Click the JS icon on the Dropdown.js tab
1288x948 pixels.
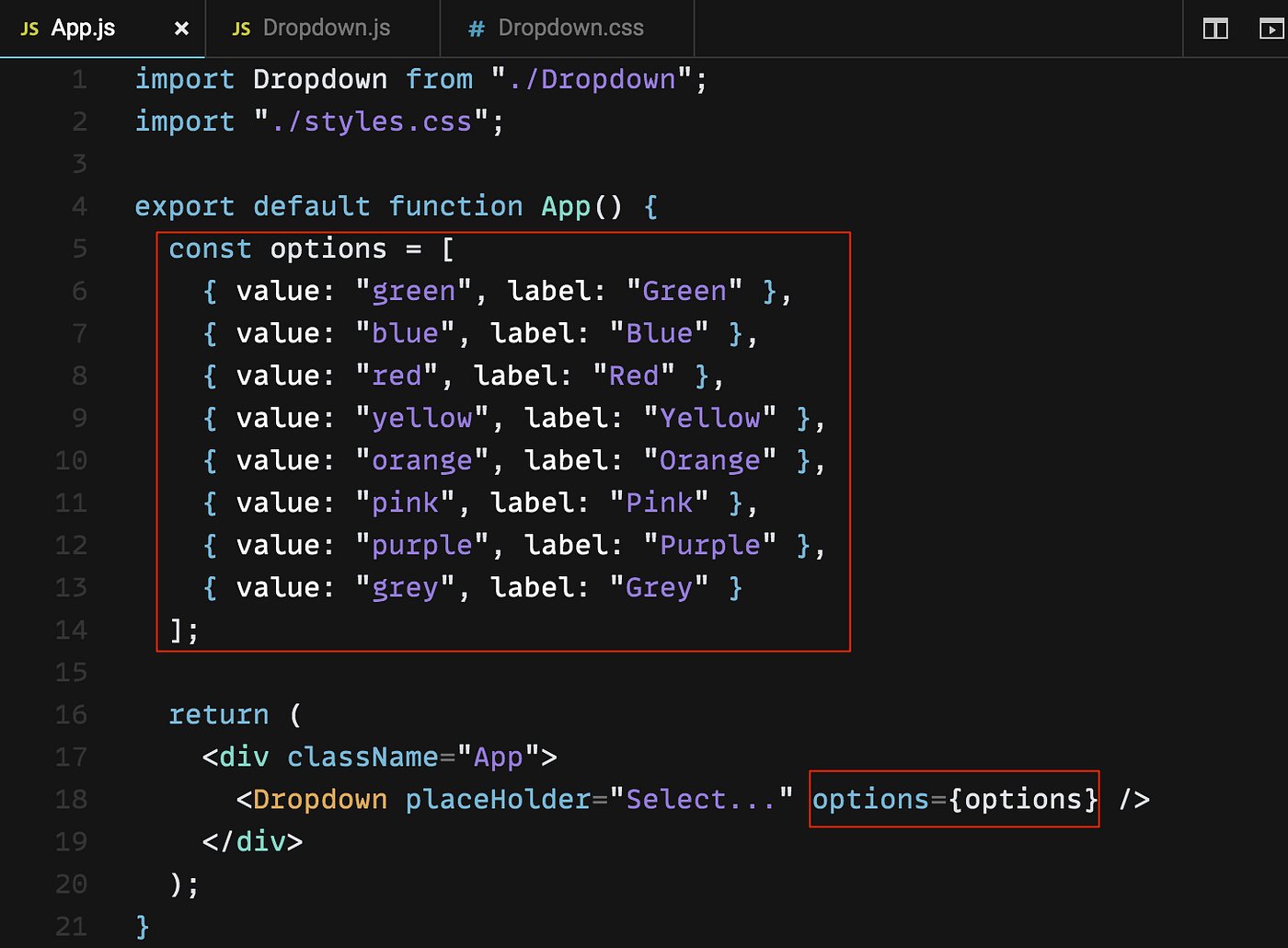click(241, 29)
